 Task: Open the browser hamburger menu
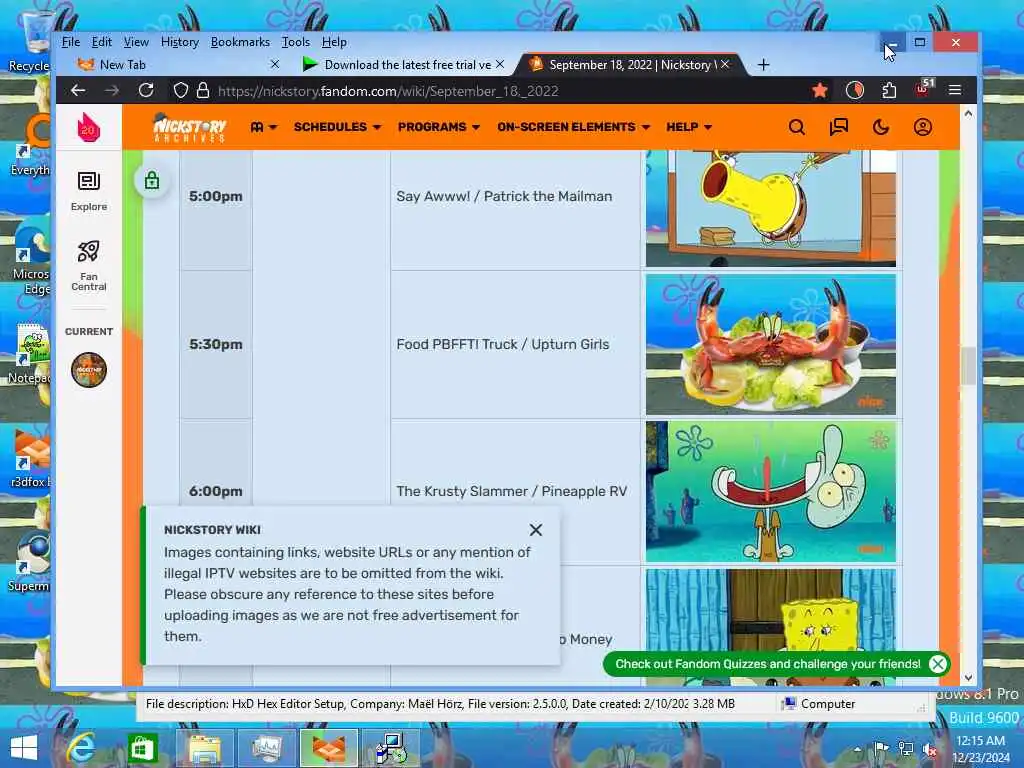click(955, 90)
